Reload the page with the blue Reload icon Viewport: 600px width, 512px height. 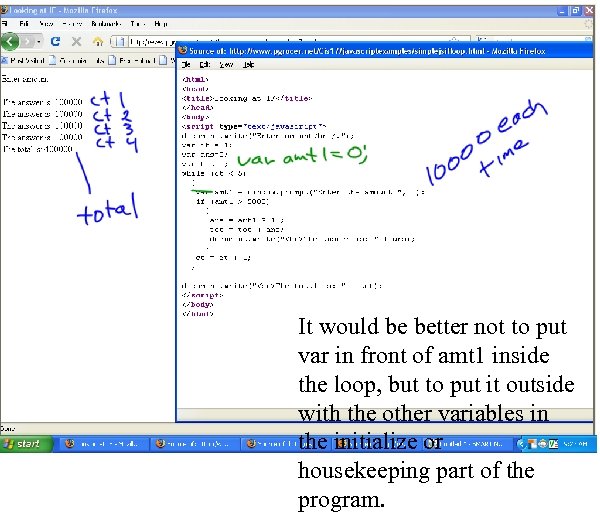(x=56, y=41)
